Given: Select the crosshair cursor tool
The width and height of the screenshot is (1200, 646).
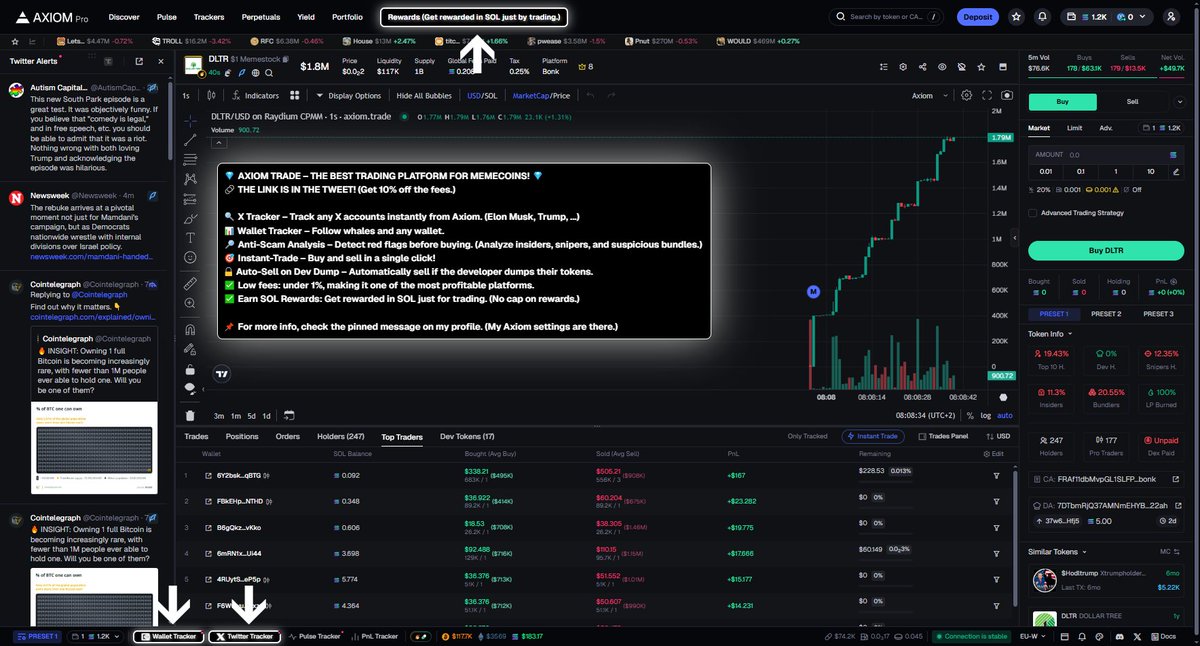Looking at the screenshot, I should [x=190, y=120].
